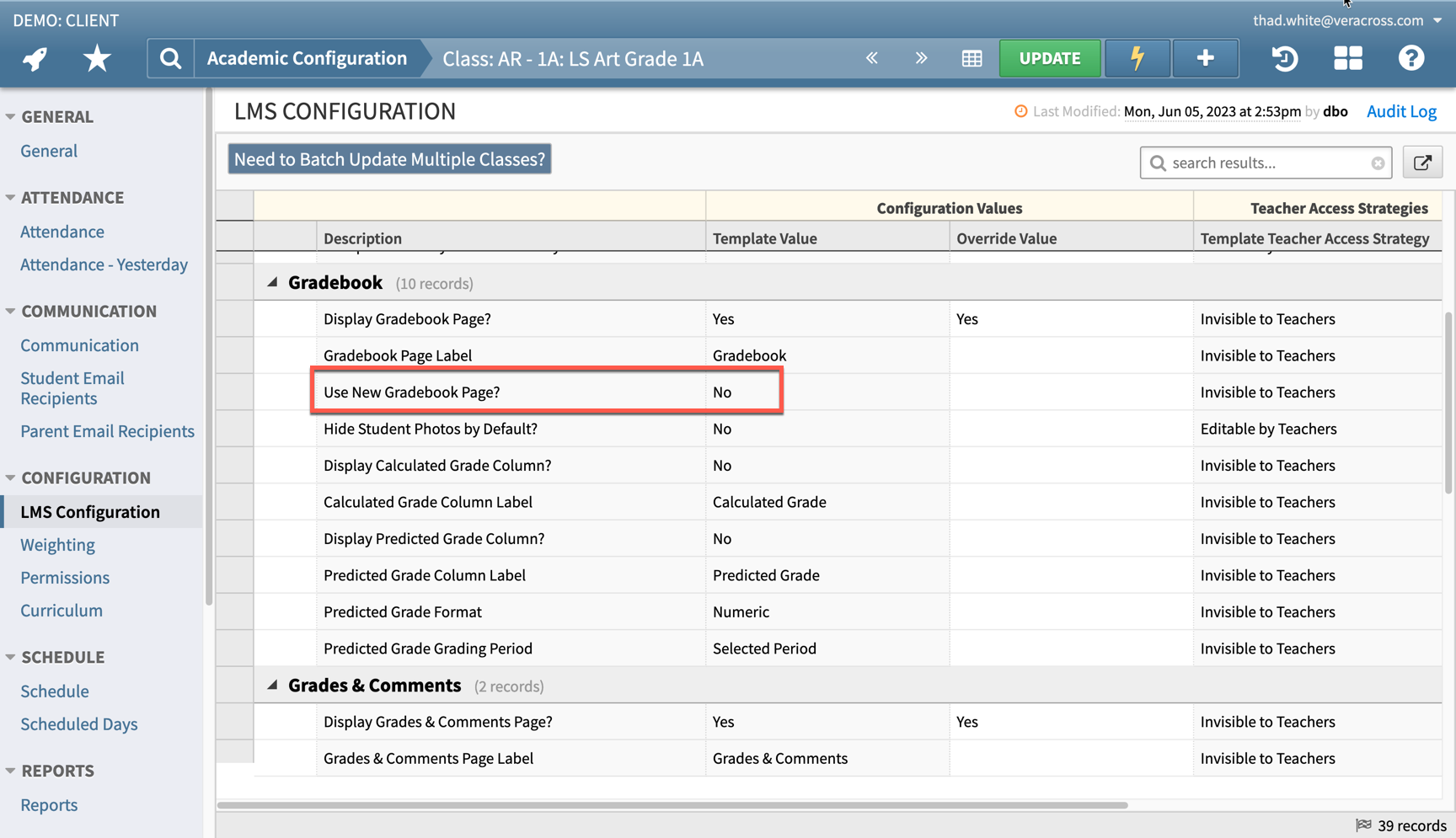Select Permissions in the sidebar
This screenshot has height=838, width=1456.
(x=65, y=578)
